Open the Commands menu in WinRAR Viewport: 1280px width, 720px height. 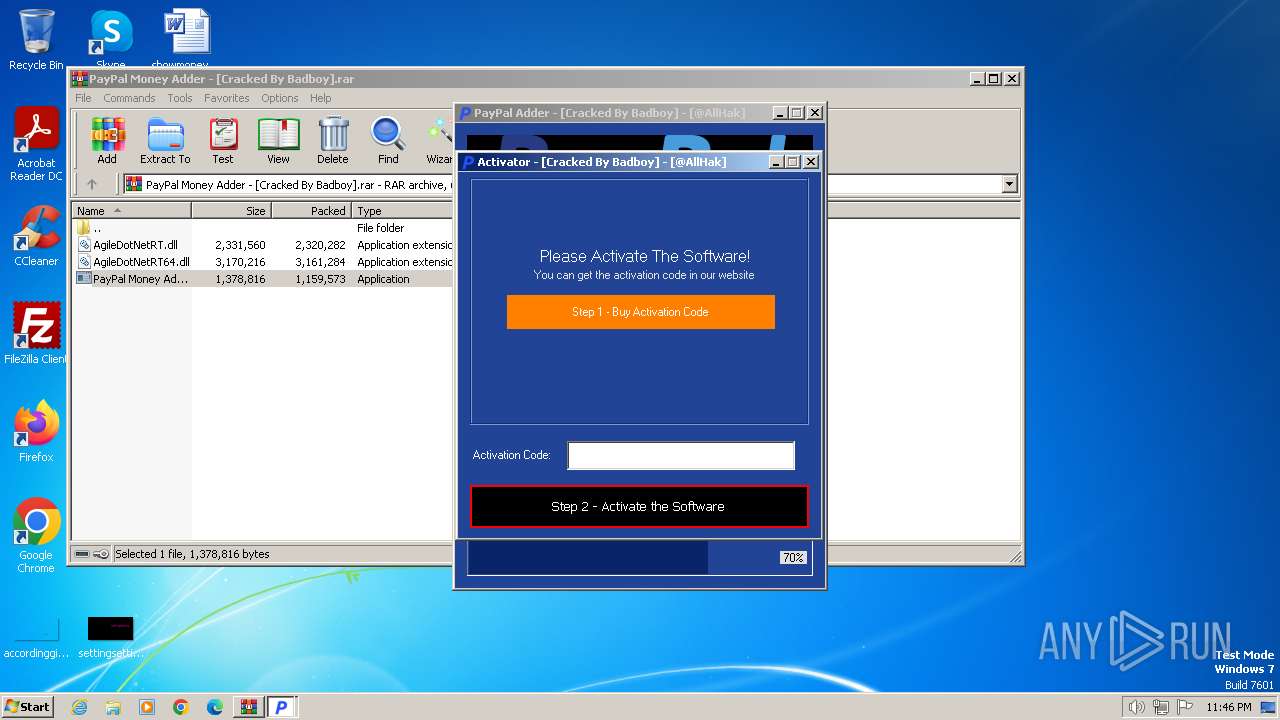(x=129, y=98)
